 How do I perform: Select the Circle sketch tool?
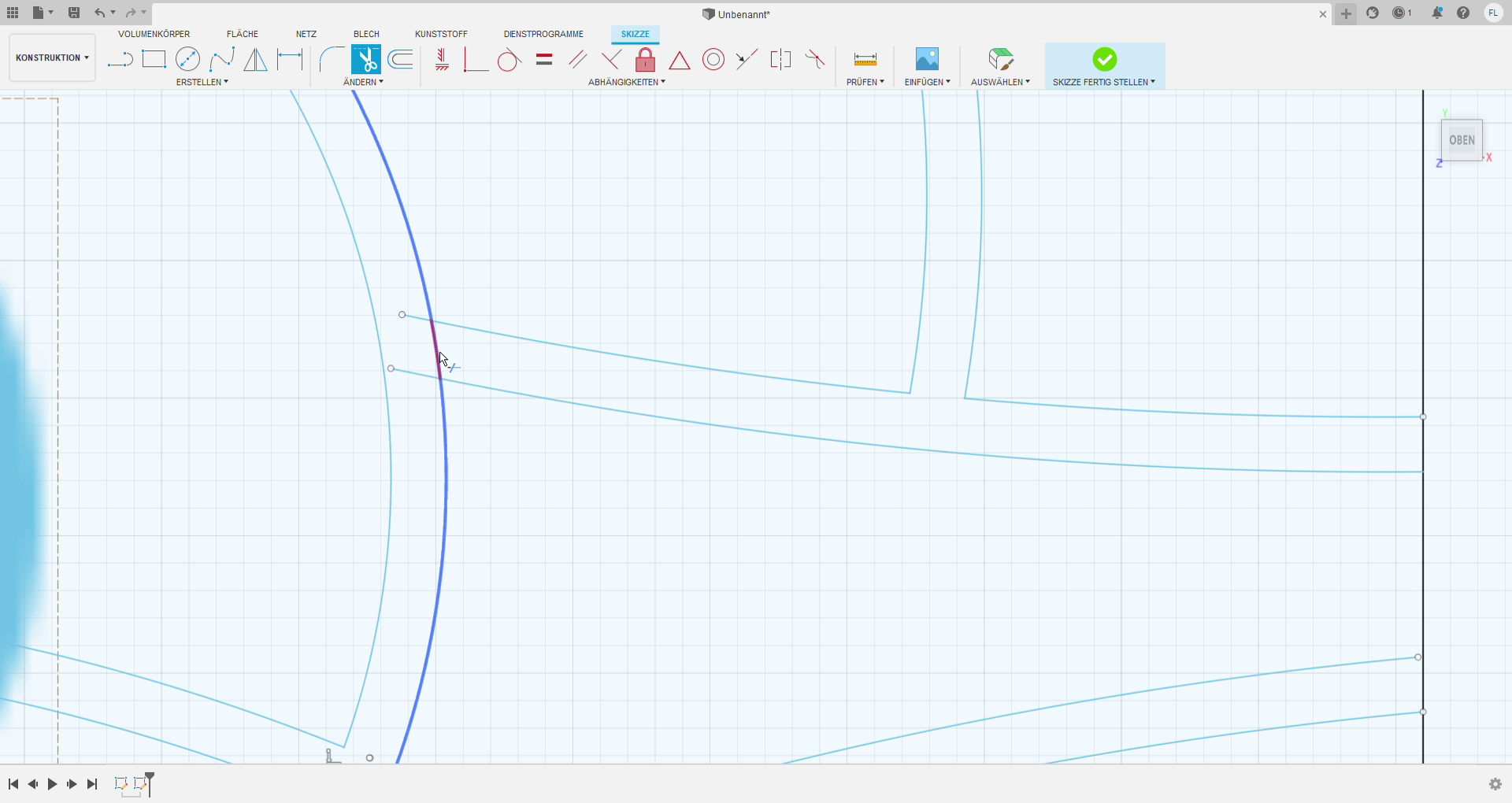(x=187, y=59)
